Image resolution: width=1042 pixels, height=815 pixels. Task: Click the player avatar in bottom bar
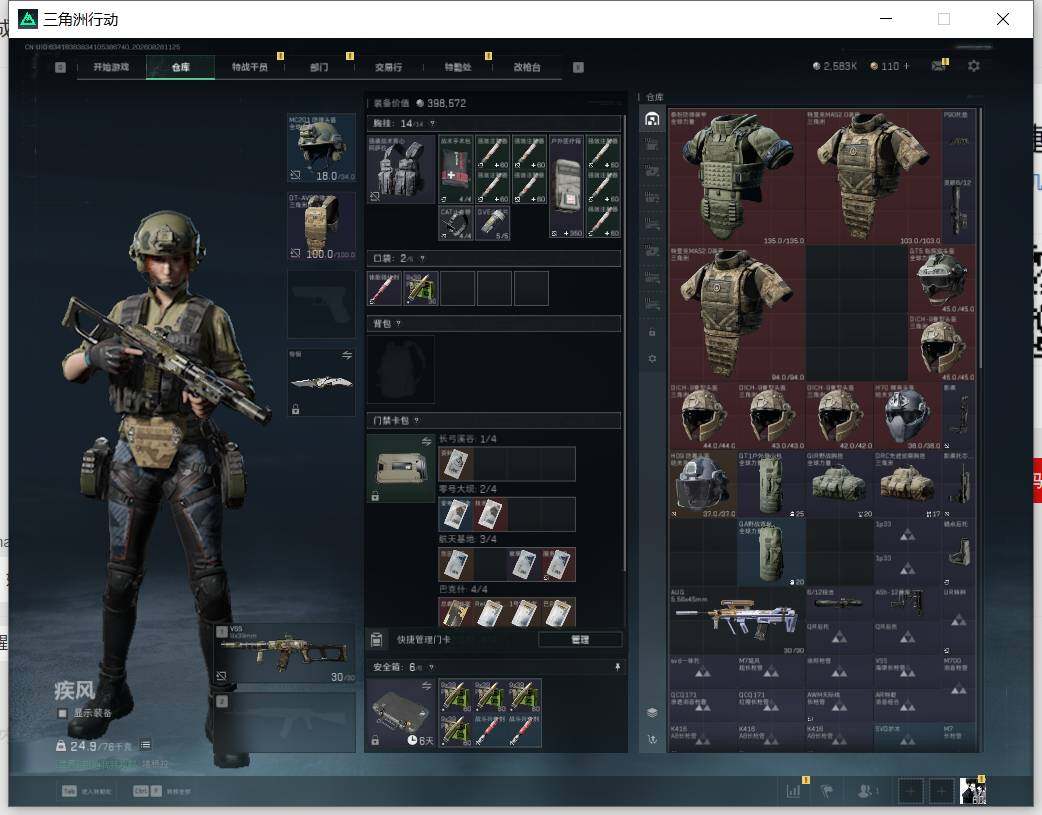(973, 790)
